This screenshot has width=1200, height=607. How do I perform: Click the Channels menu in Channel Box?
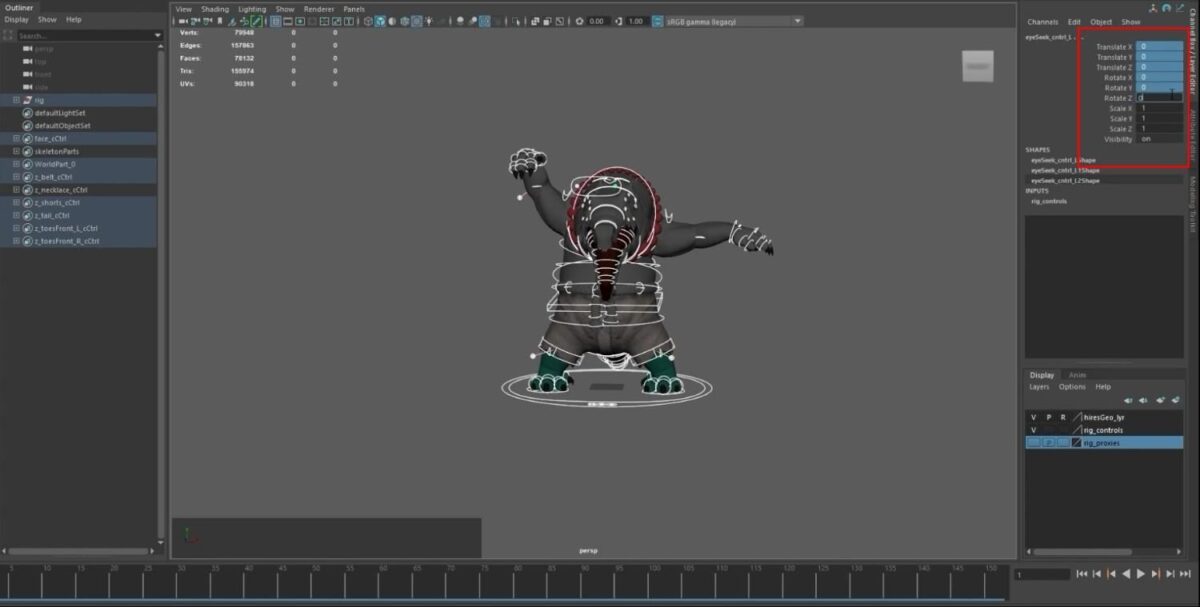pos(1043,21)
